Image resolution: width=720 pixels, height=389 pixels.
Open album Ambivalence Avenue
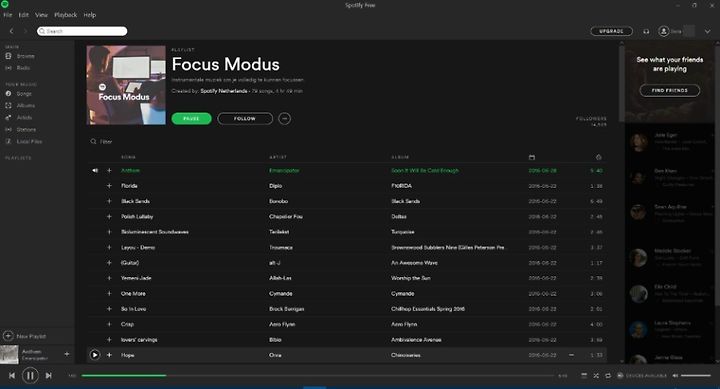416,339
